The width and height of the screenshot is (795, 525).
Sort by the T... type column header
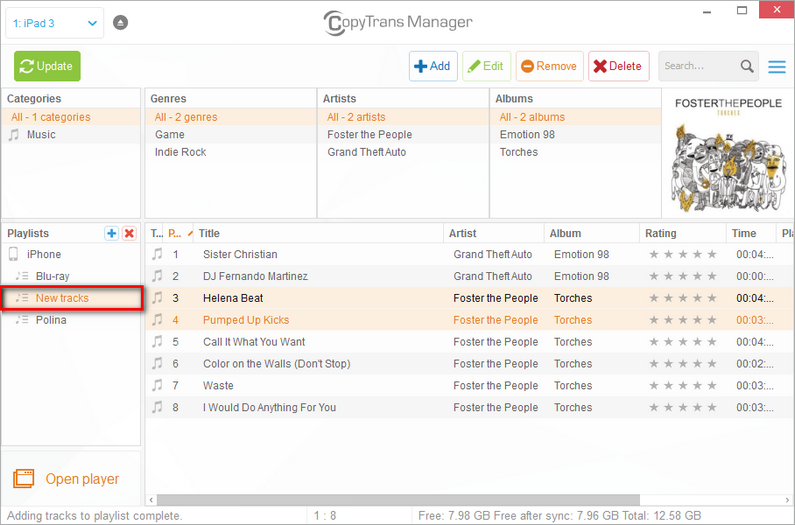(156, 233)
